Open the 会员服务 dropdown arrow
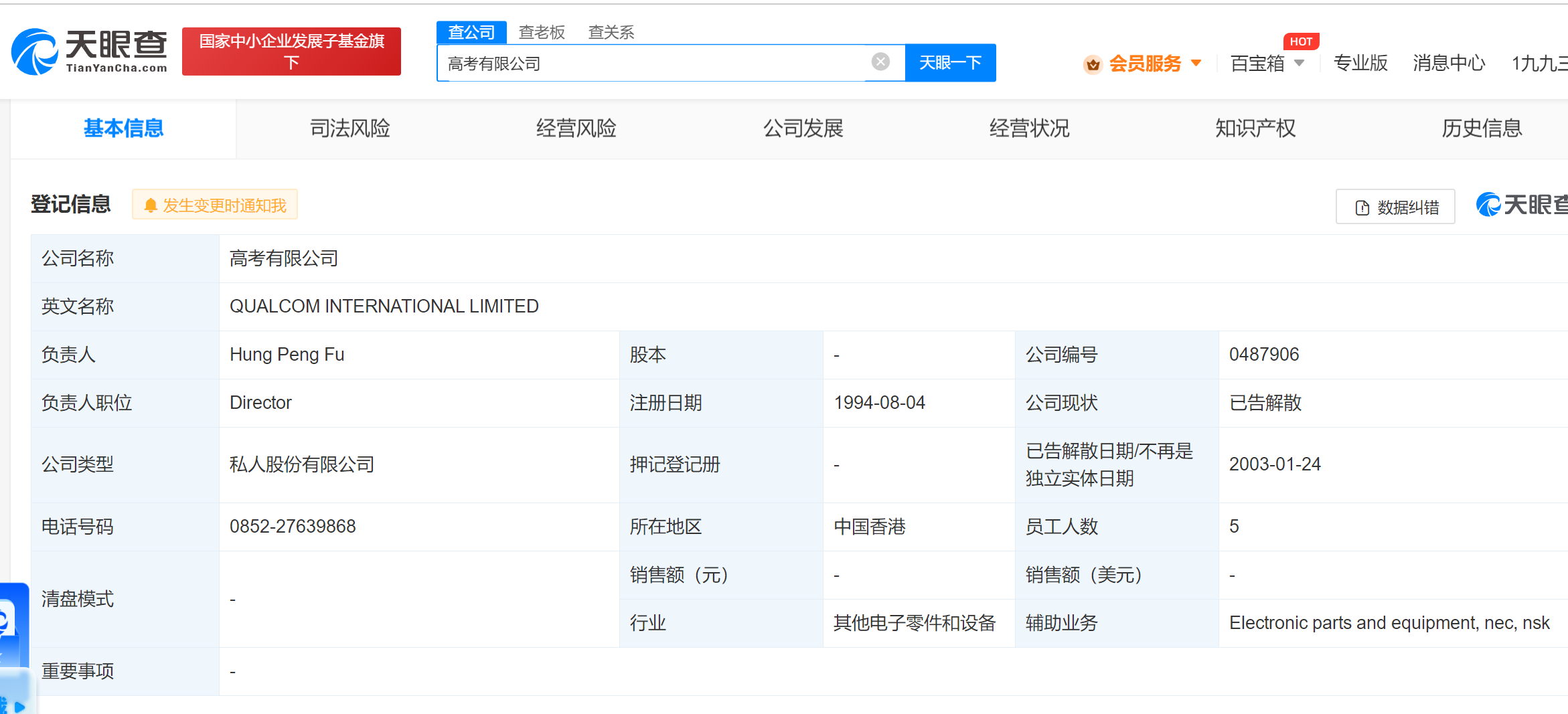The image size is (1568, 714). (1196, 64)
